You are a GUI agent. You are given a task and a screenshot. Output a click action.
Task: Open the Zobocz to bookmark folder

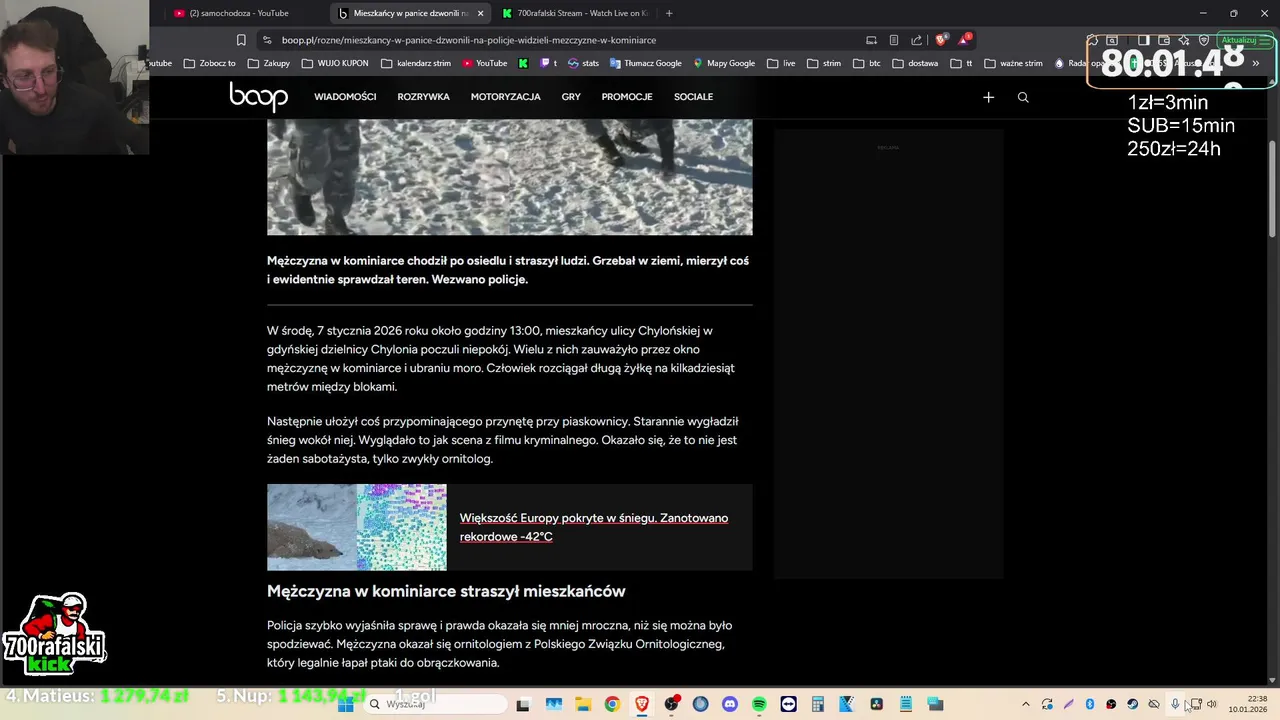point(209,63)
